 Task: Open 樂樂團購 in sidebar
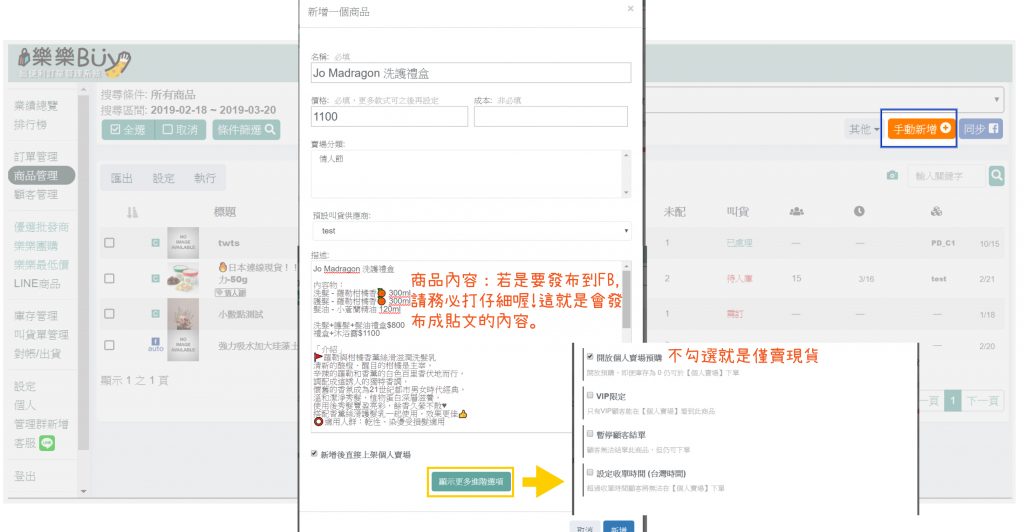[x=36, y=246]
